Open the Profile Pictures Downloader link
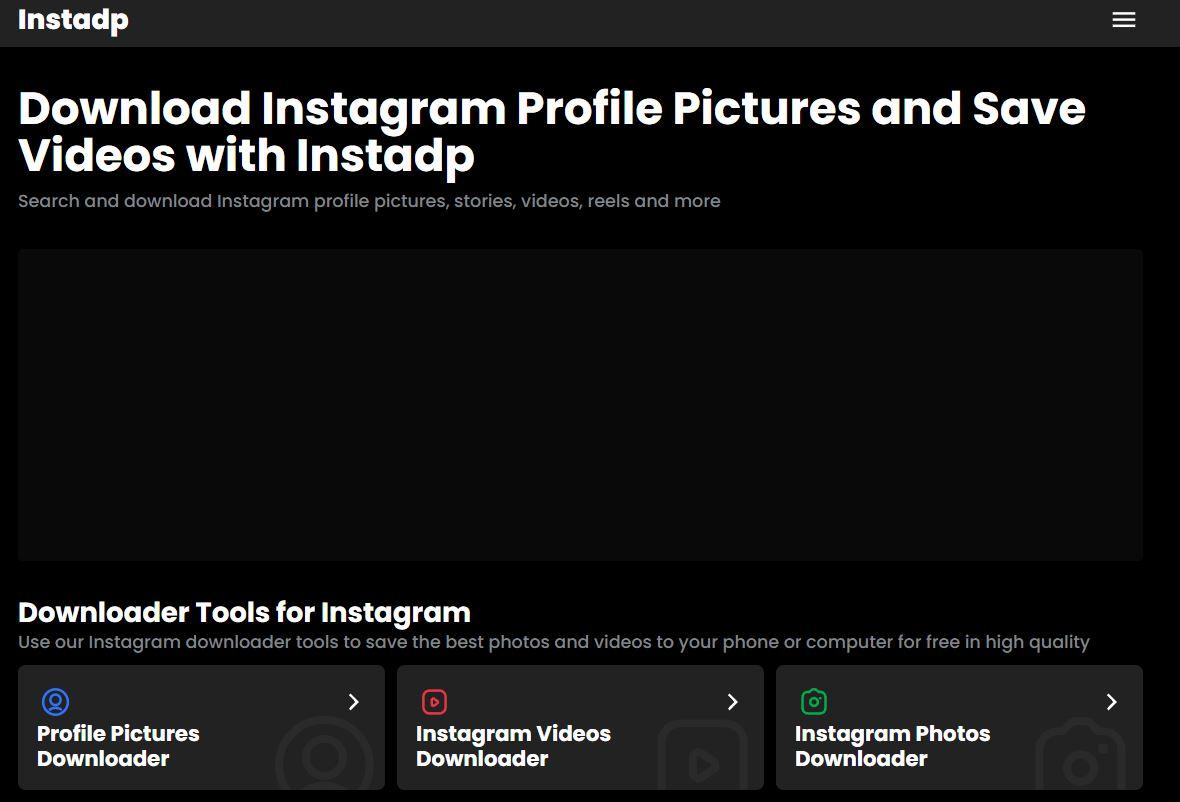 pos(117,745)
